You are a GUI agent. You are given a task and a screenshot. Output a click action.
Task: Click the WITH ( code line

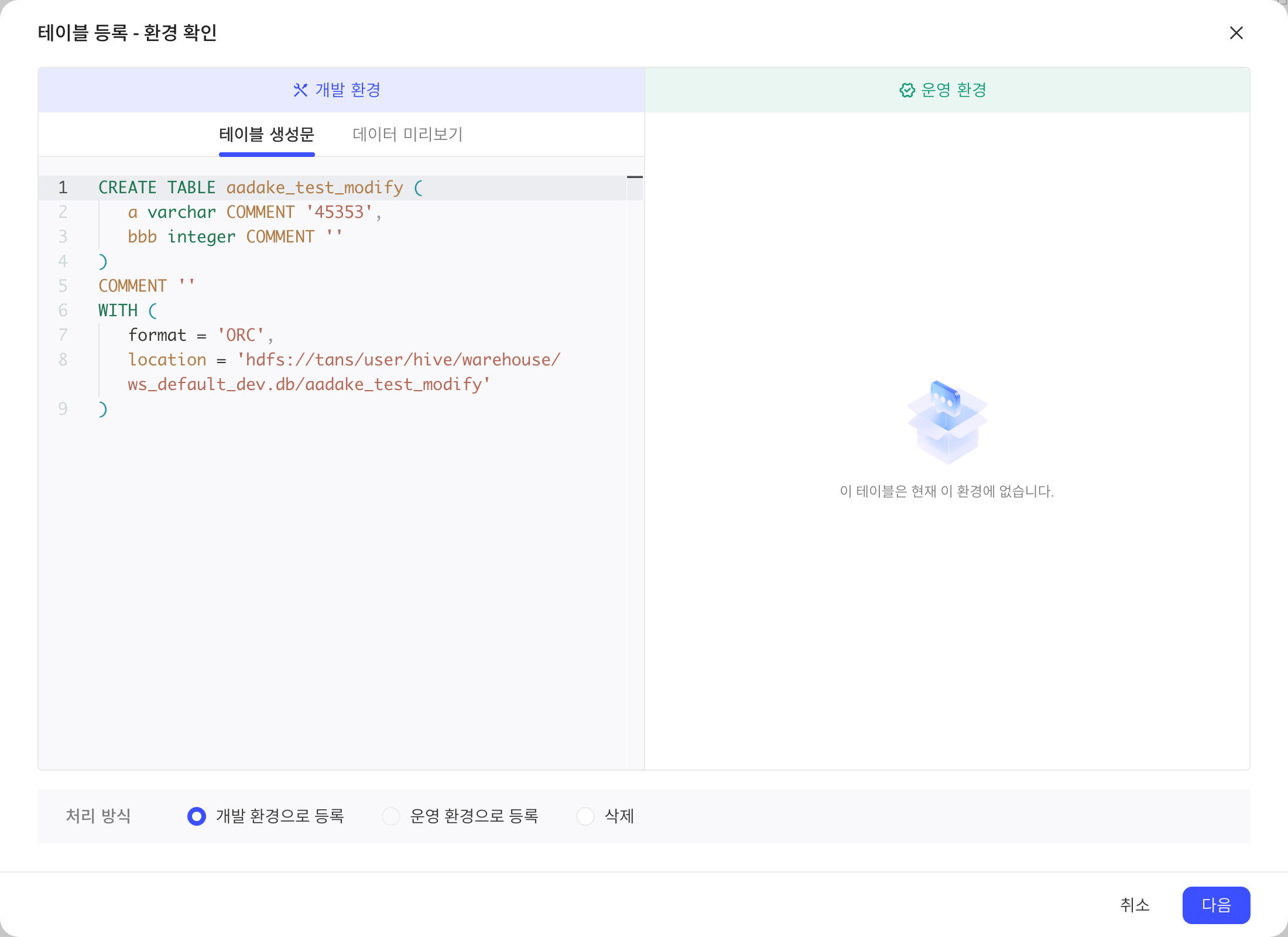[128, 310]
